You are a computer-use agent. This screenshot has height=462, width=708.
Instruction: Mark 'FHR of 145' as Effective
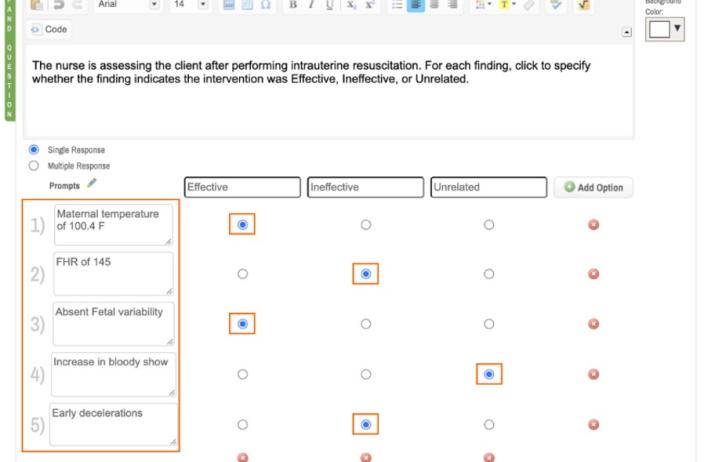(242, 274)
